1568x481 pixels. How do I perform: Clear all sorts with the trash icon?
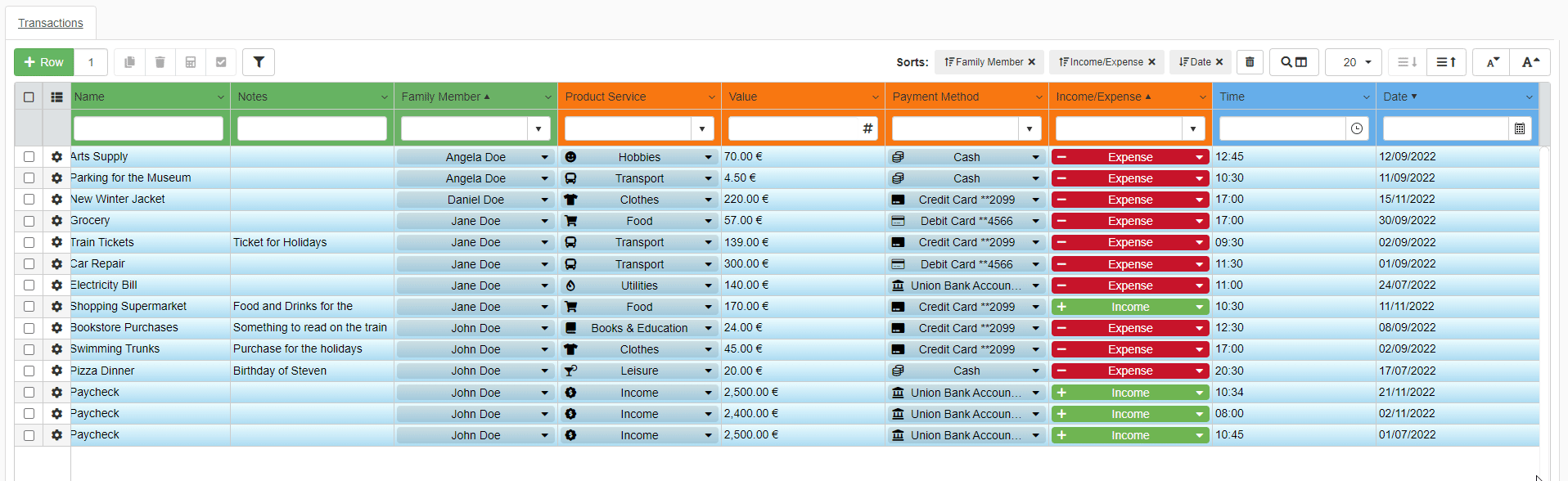coord(1250,62)
